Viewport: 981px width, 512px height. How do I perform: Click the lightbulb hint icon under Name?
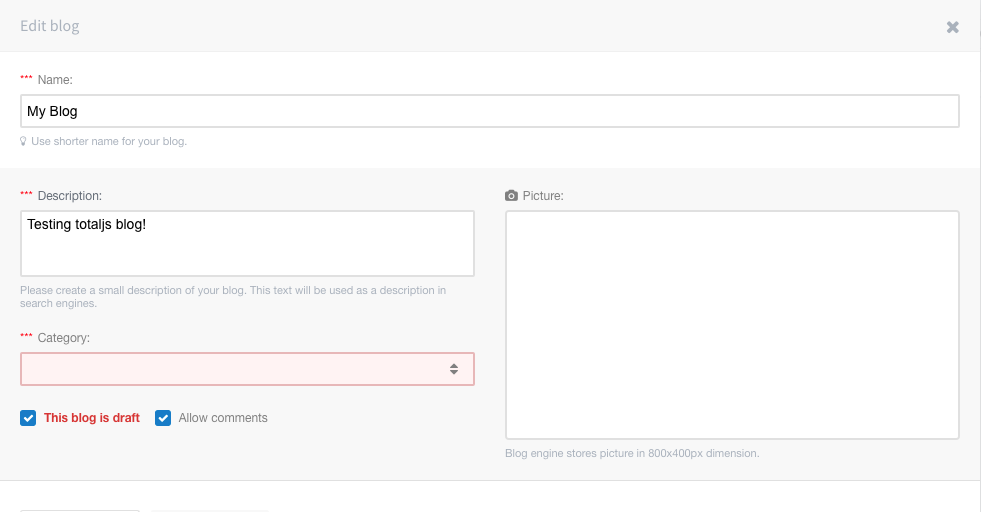(x=23, y=141)
